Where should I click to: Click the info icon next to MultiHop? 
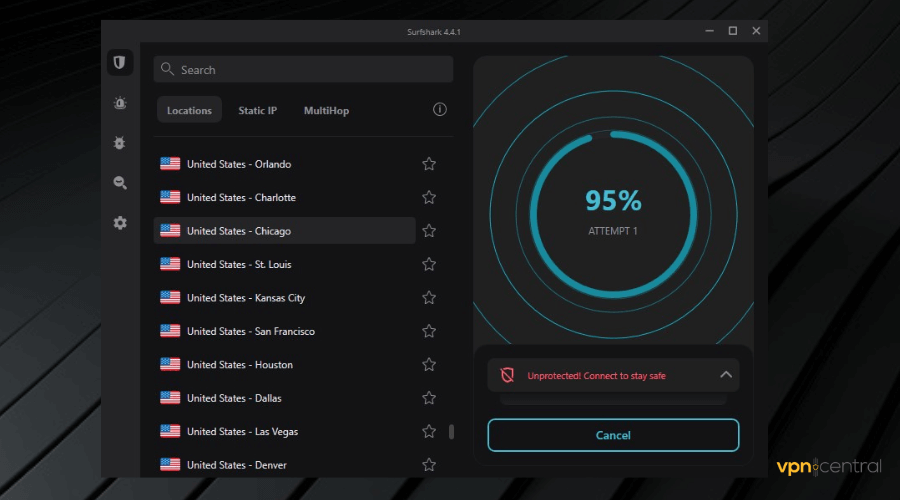[439, 110]
